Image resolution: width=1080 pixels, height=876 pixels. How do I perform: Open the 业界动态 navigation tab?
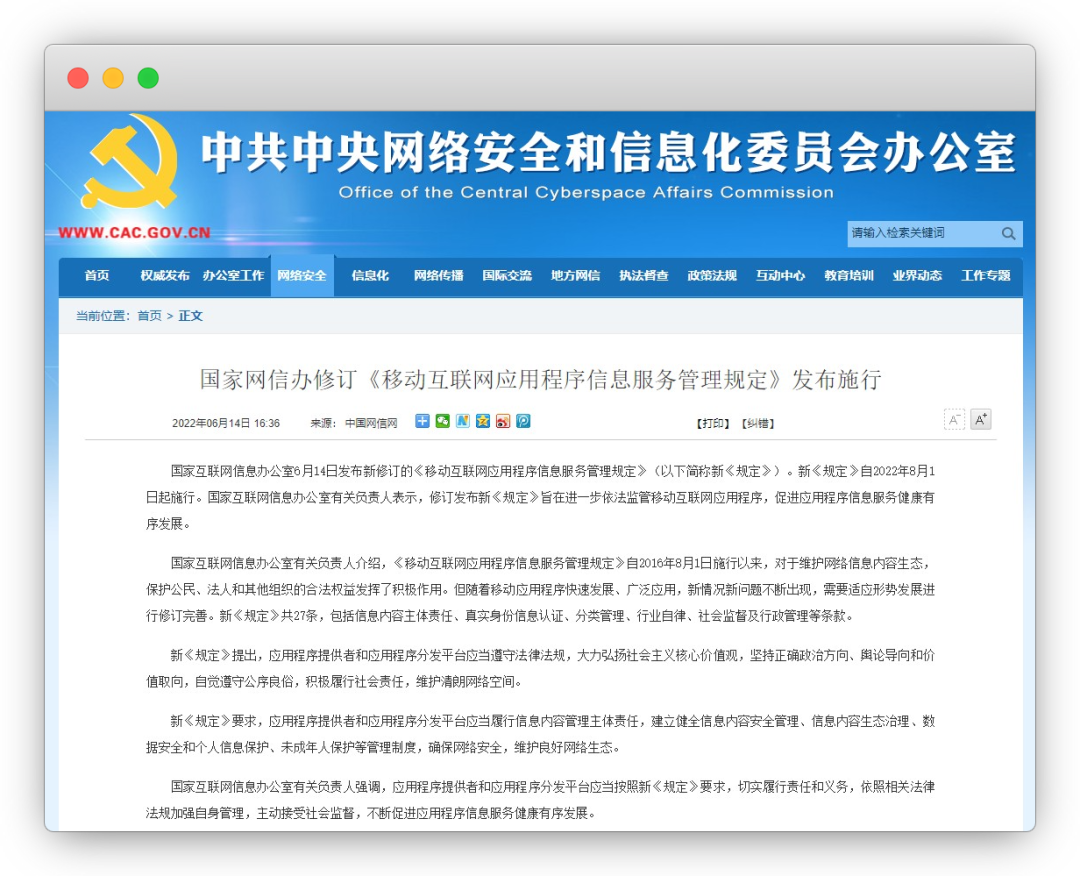917,275
